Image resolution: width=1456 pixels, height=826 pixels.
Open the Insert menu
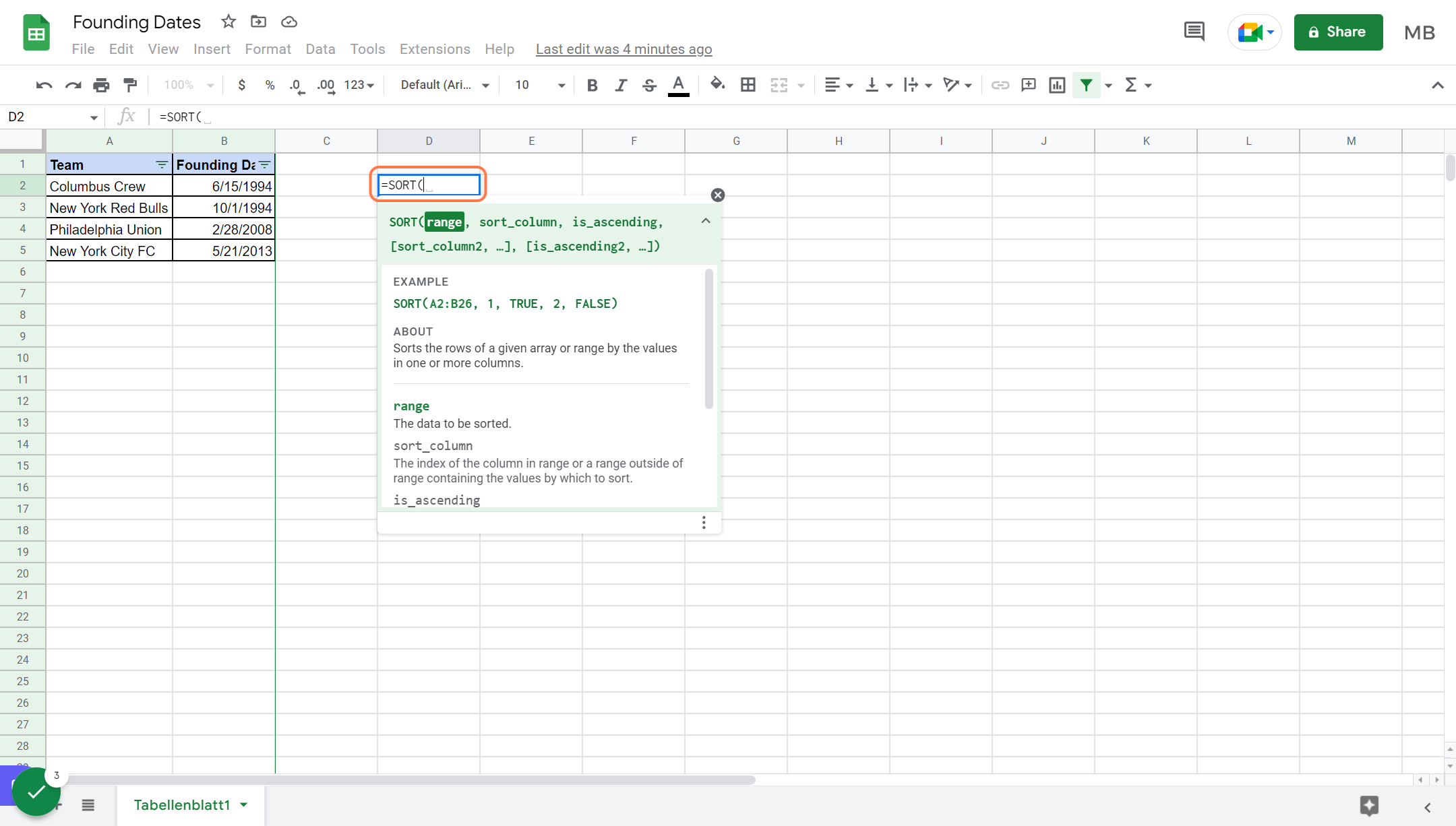coord(212,49)
